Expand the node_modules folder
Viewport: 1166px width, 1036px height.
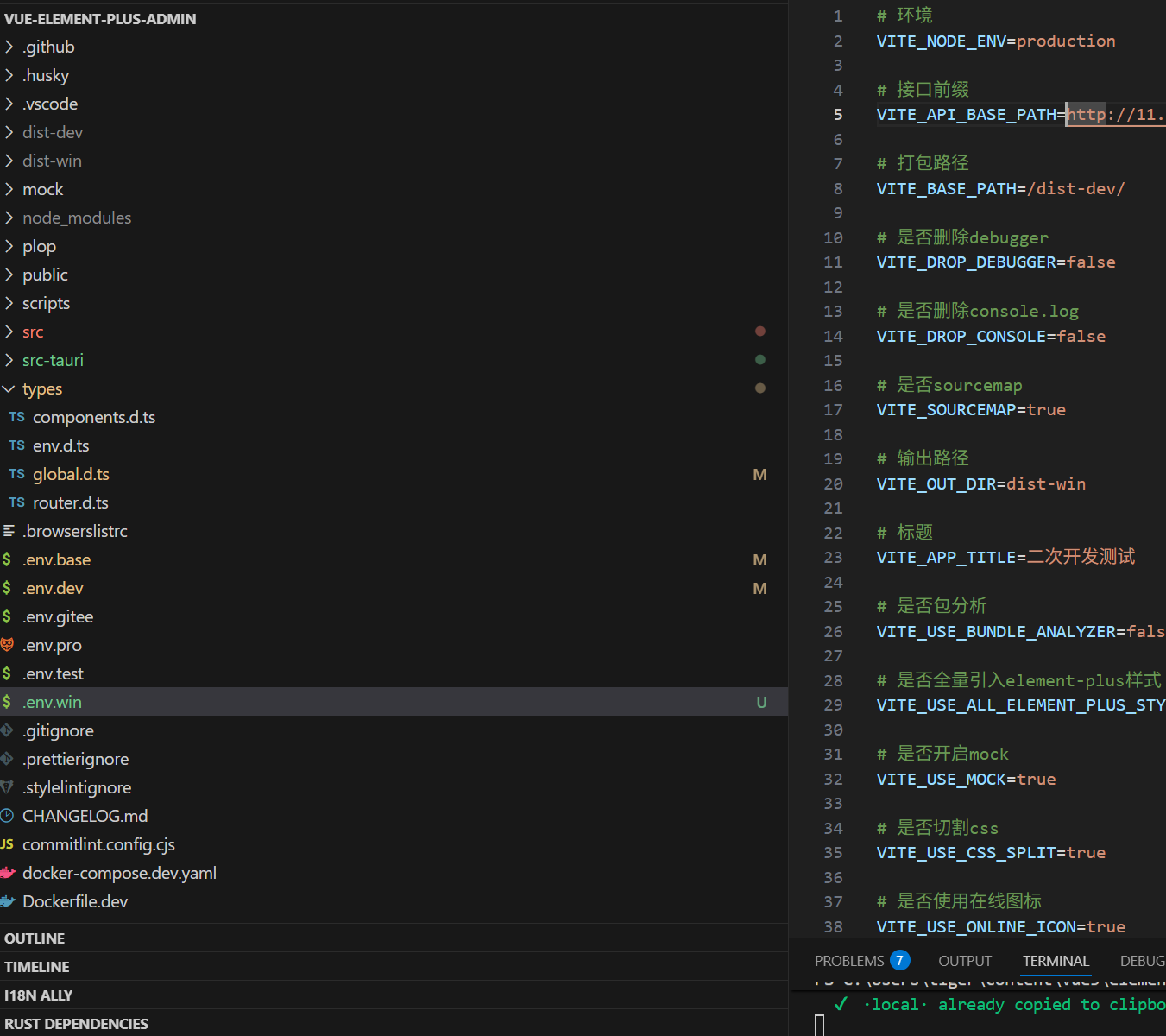point(9,218)
